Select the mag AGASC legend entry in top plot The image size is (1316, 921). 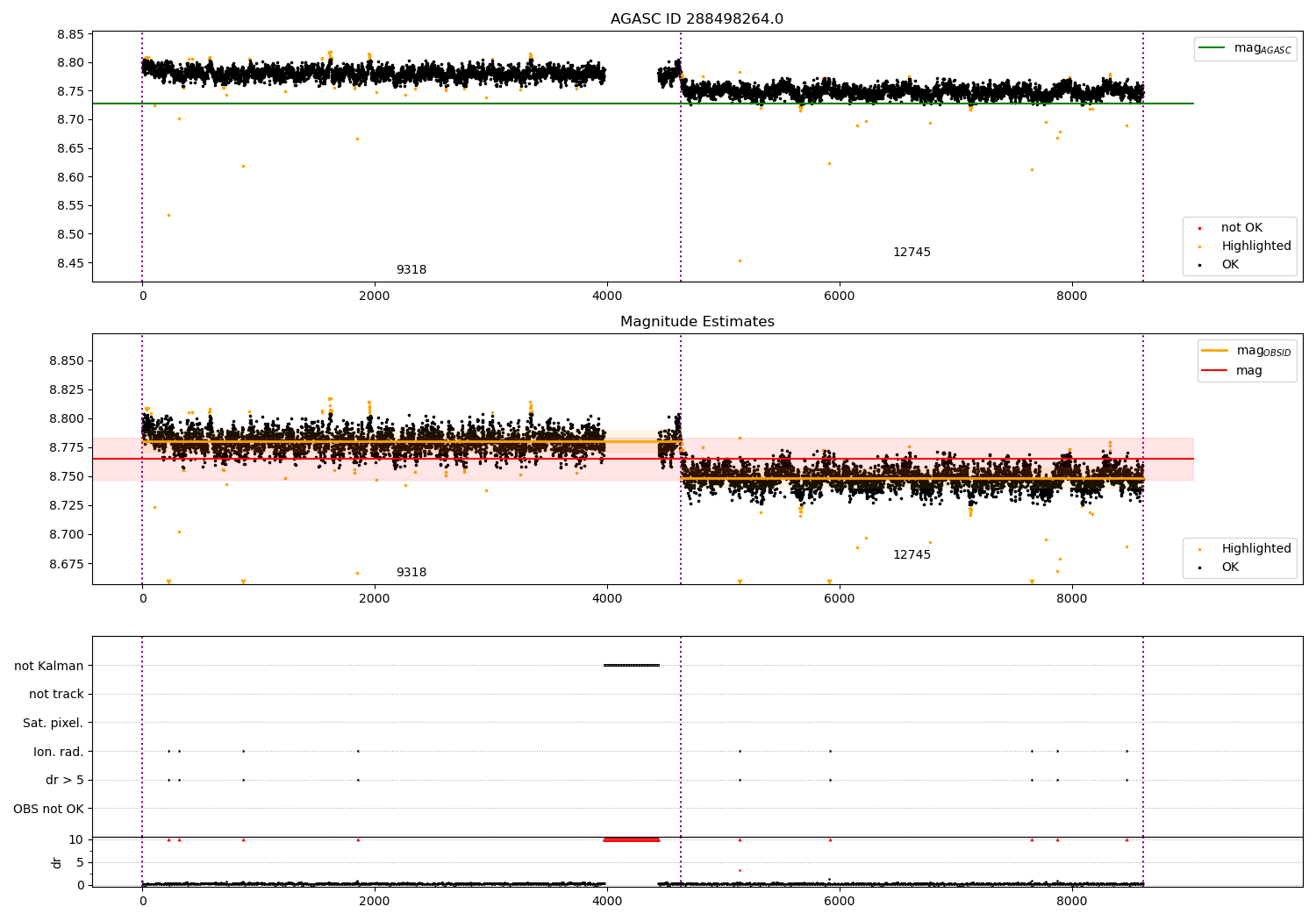(1245, 49)
